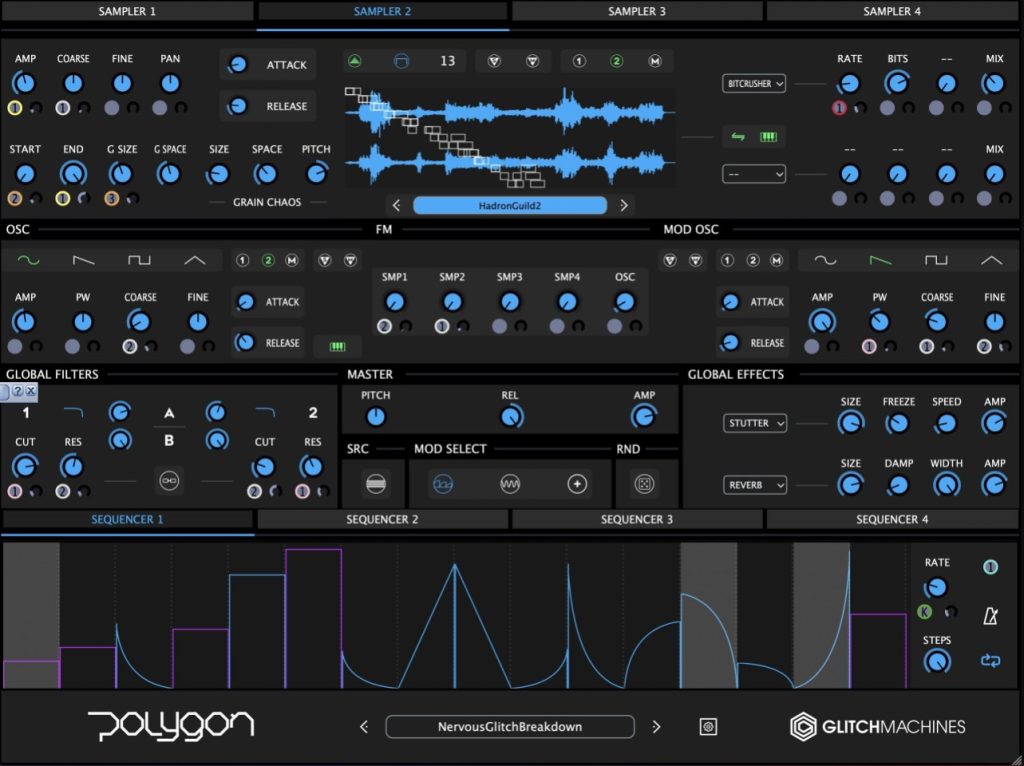Click the sampler AMP knob
This screenshot has width=1024, height=766.
(24, 83)
